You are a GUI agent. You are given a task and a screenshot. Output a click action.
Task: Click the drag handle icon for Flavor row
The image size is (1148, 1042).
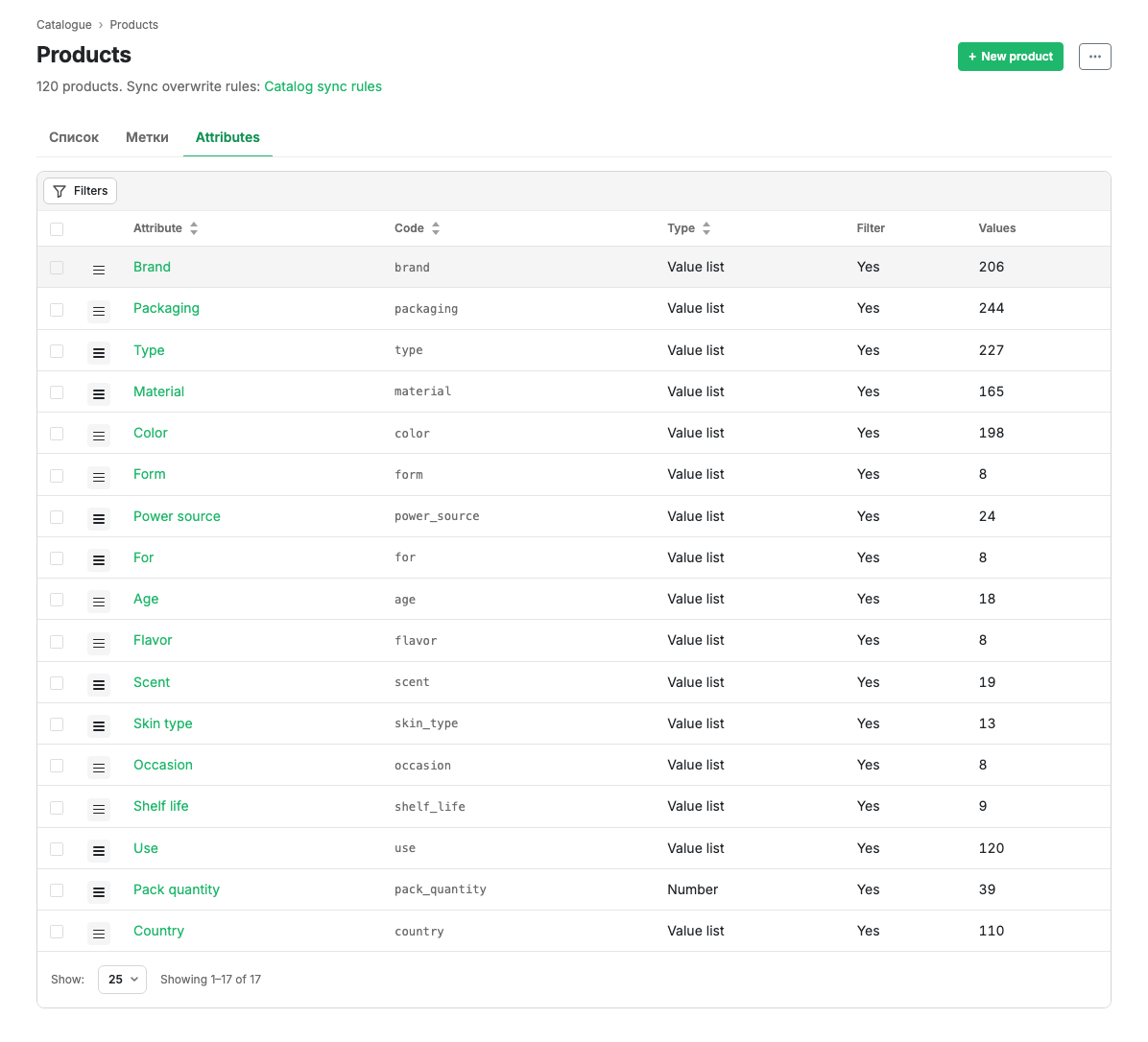[99, 643]
